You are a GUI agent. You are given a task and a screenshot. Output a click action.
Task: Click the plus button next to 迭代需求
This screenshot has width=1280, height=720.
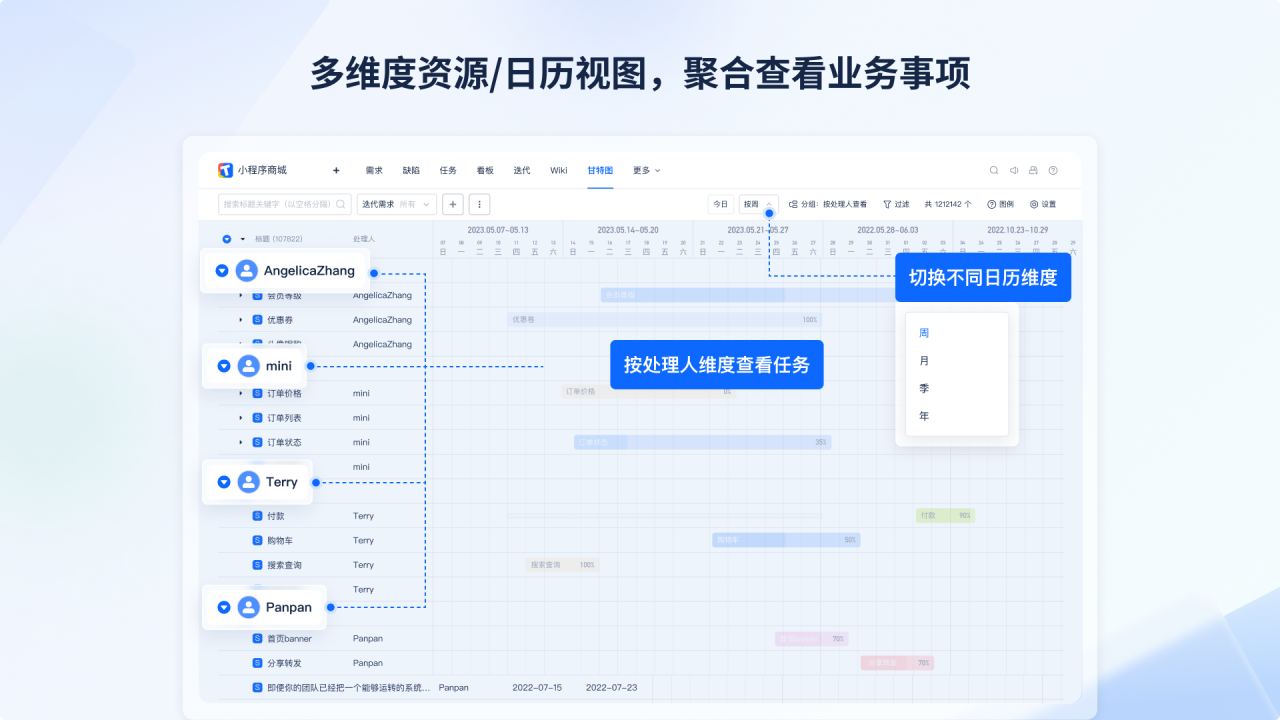(453, 204)
